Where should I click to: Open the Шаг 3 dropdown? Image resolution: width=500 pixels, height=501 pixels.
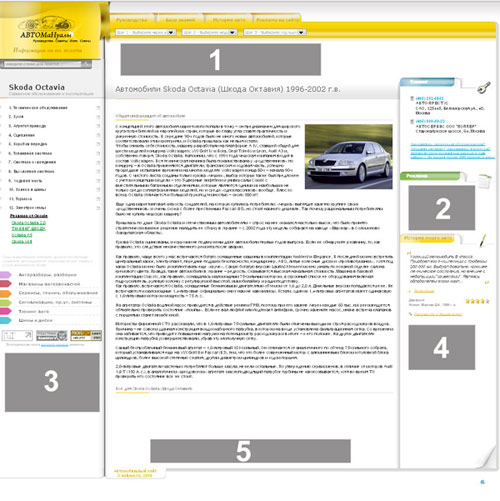[x=275, y=32]
